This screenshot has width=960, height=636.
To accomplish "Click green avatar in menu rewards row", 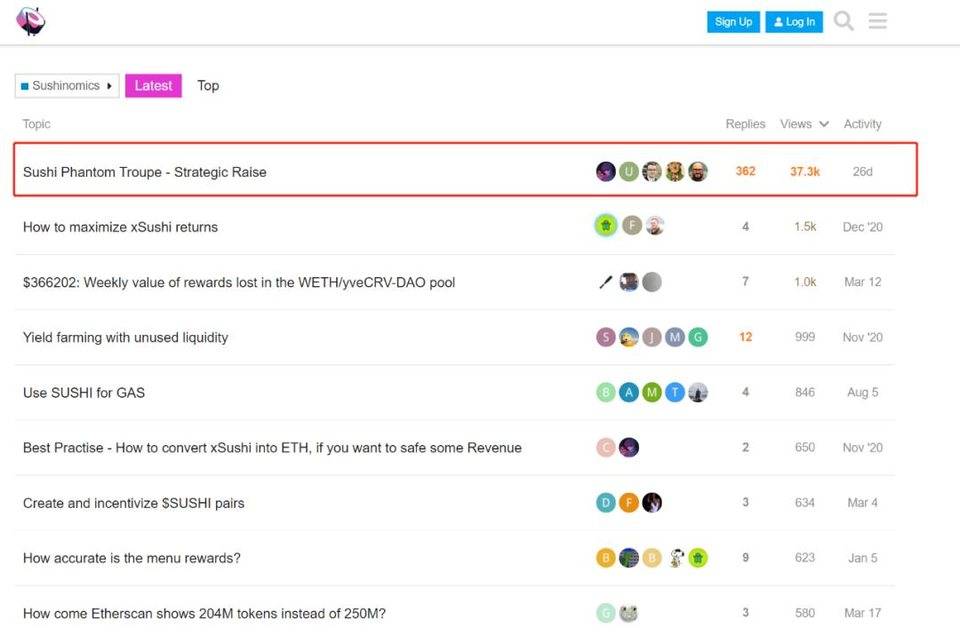I will click(698, 558).
